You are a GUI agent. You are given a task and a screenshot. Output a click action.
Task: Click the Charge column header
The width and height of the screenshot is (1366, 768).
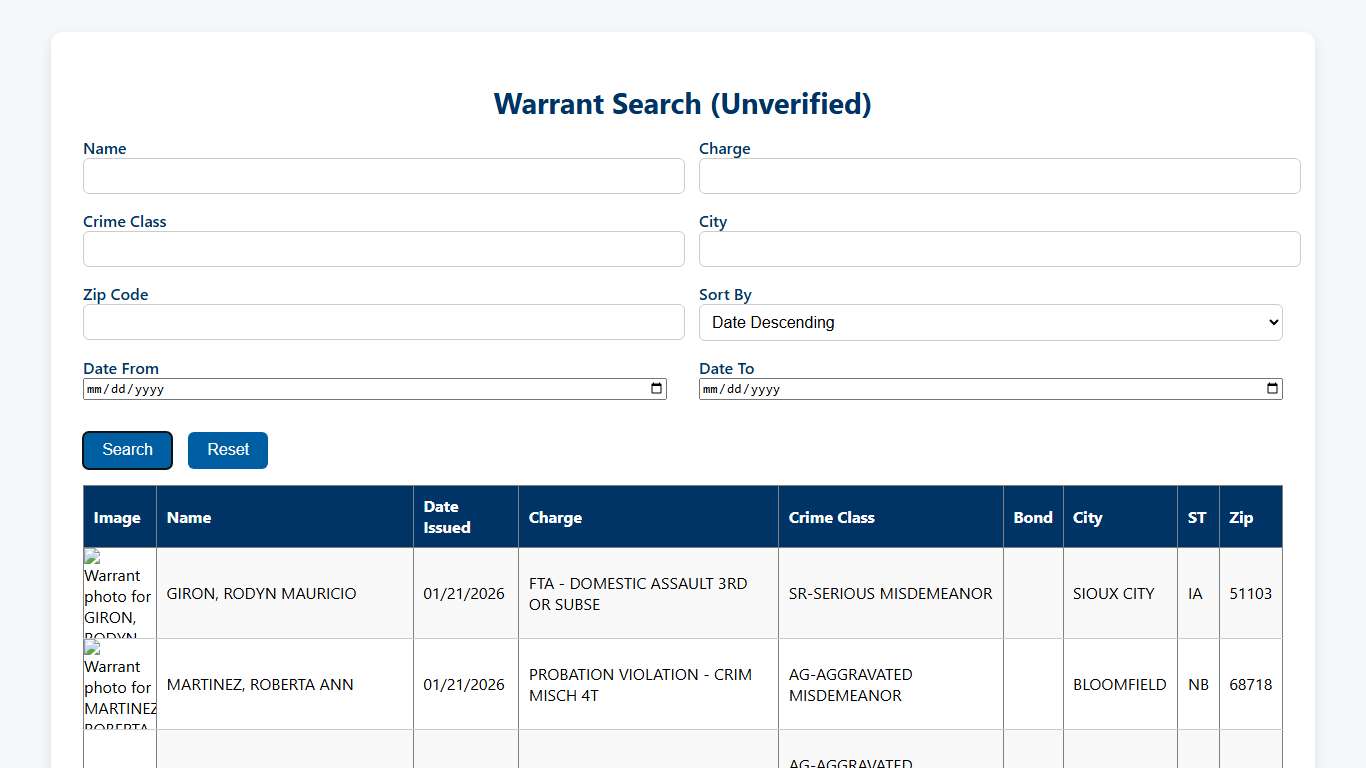555,517
